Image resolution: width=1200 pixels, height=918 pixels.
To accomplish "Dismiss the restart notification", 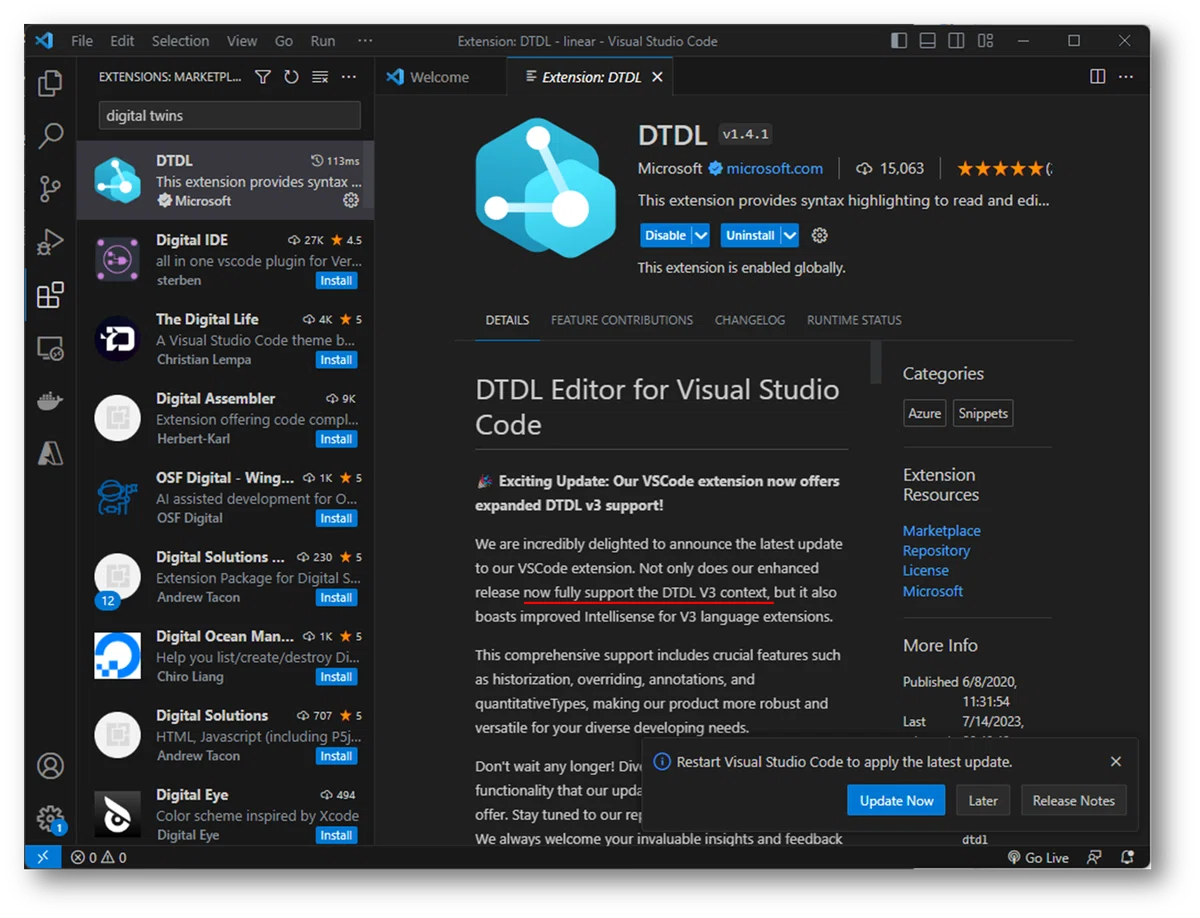I will [1116, 762].
